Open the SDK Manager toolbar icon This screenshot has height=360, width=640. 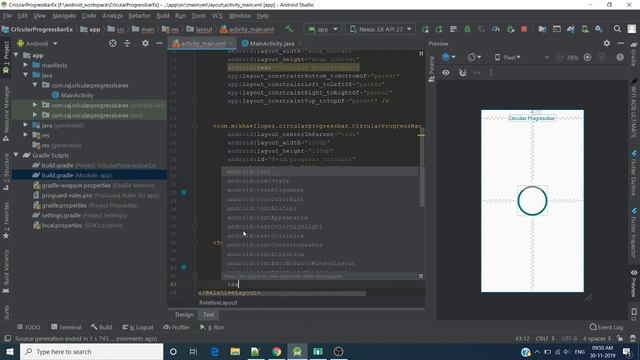(x=599, y=29)
